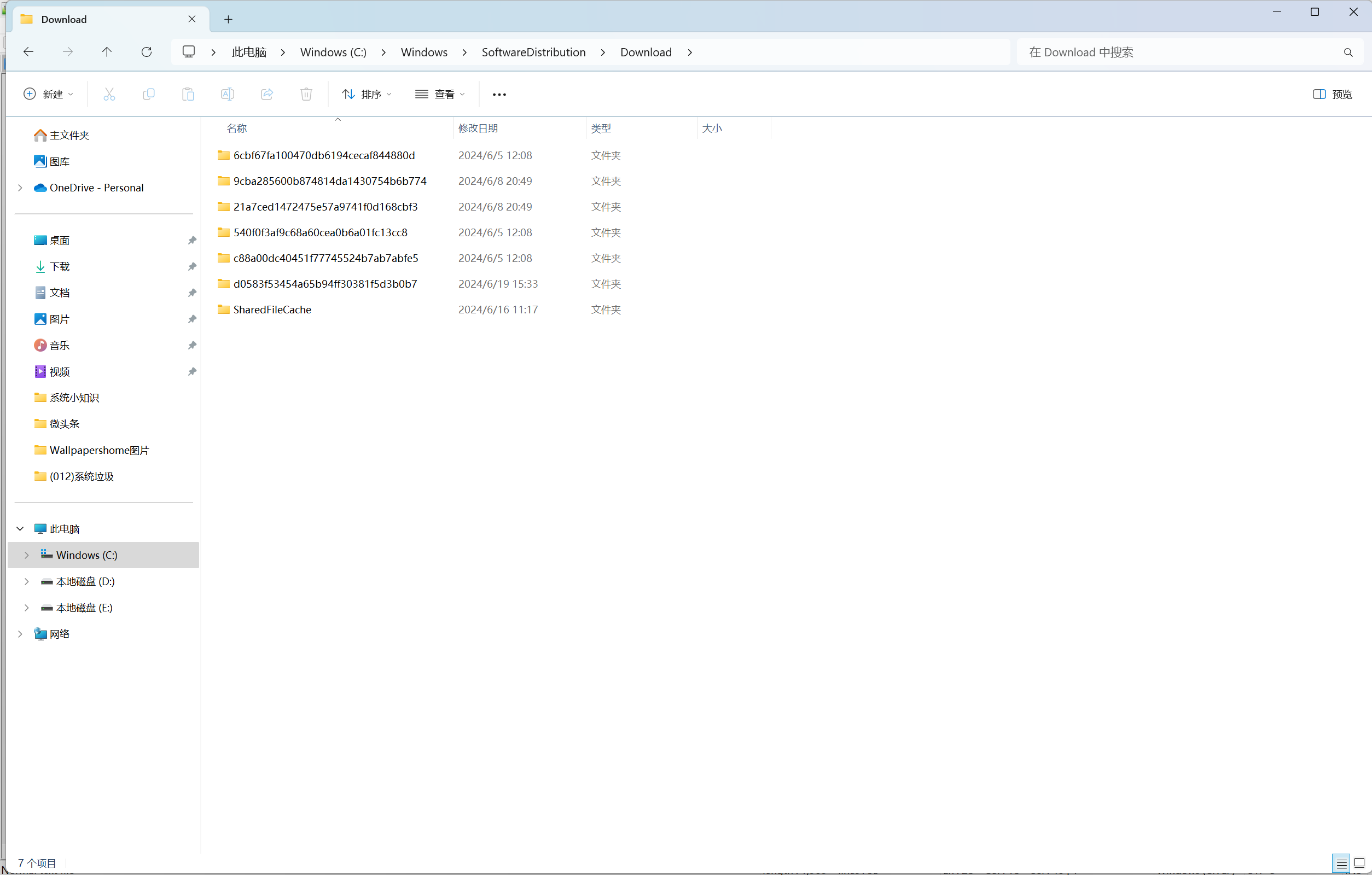Switch to large icons view in status bar
This screenshot has height=875, width=1372.
1359,863
